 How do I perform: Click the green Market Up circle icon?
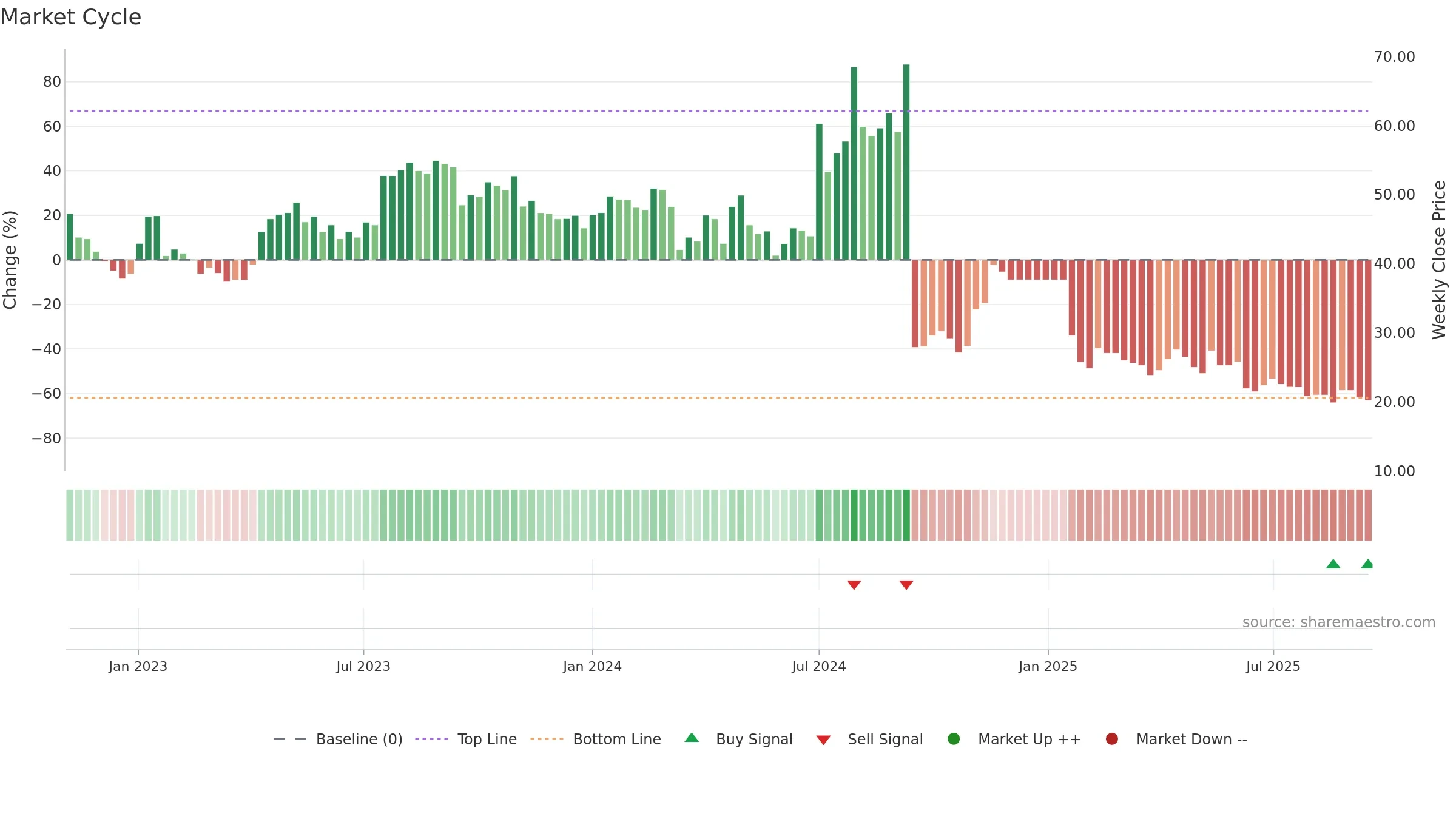coord(954,739)
